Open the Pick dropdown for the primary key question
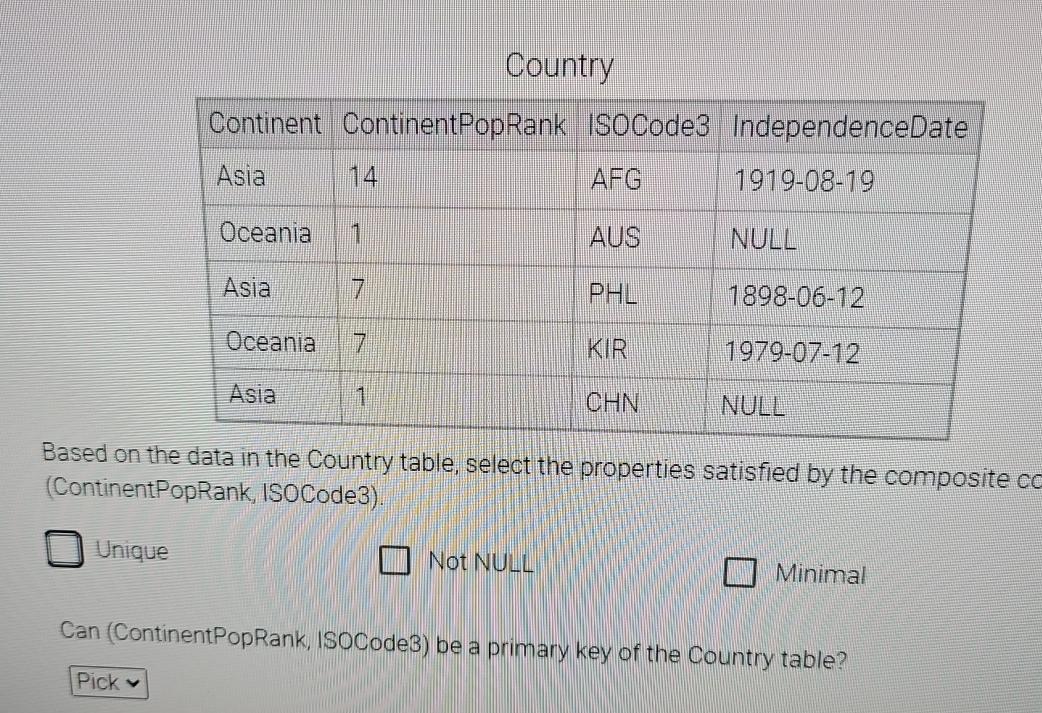Image resolution: width=1042 pixels, height=713 pixels. 106,682
